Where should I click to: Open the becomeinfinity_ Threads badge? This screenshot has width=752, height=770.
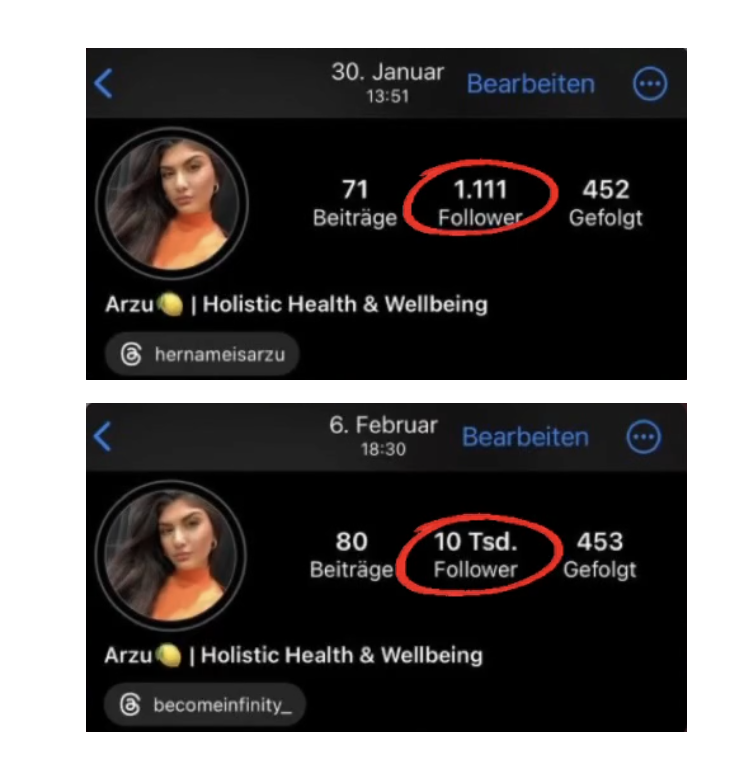[x=205, y=705]
